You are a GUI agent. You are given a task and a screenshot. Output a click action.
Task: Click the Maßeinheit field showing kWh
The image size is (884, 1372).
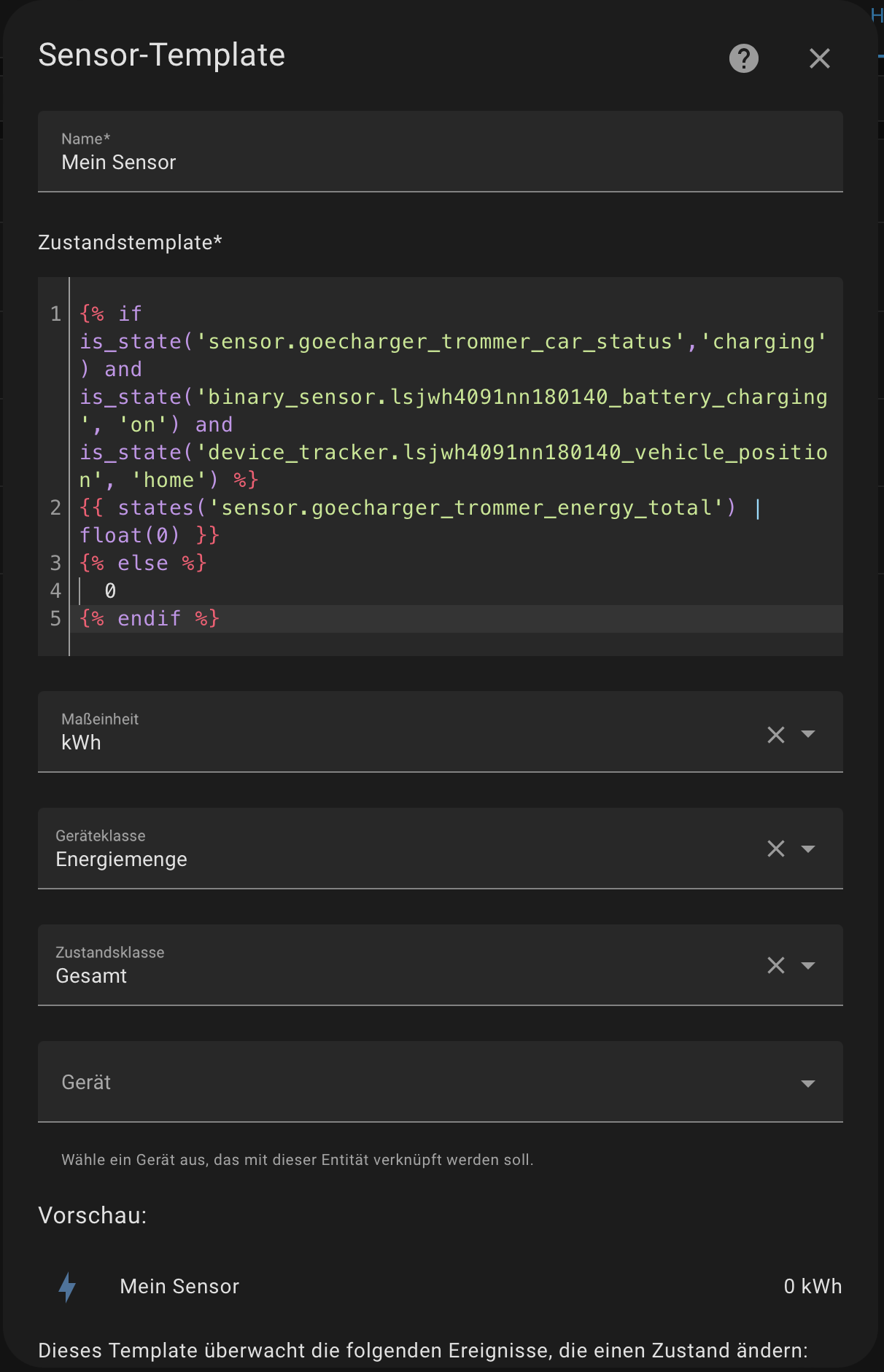(x=441, y=732)
